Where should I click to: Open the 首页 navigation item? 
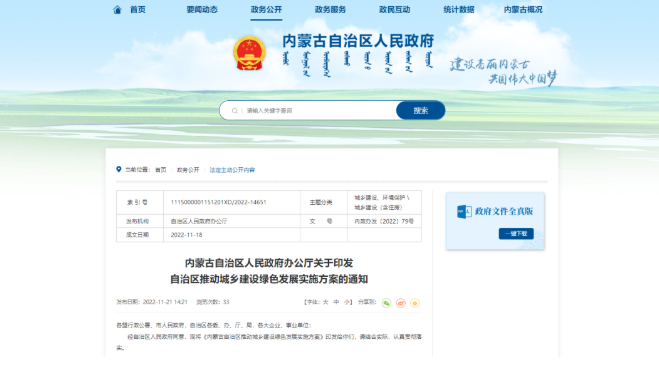click(x=138, y=10)
